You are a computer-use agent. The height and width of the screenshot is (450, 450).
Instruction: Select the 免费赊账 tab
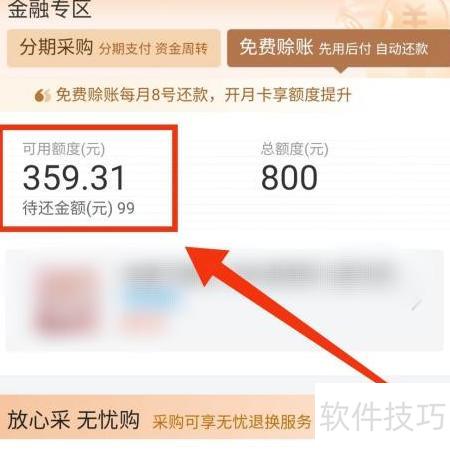338,48
